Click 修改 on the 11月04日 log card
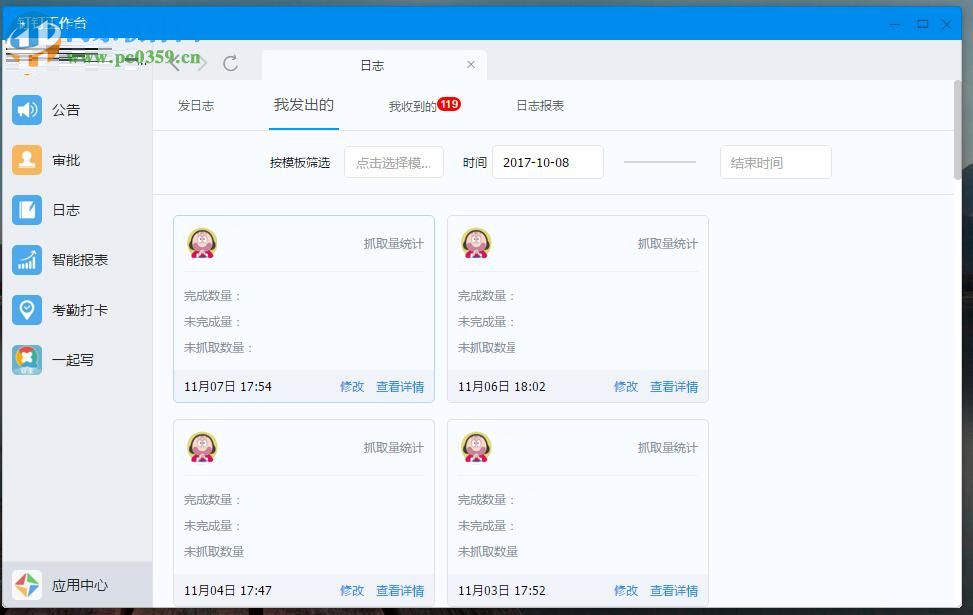973x615 pixels. coord(352,590)
